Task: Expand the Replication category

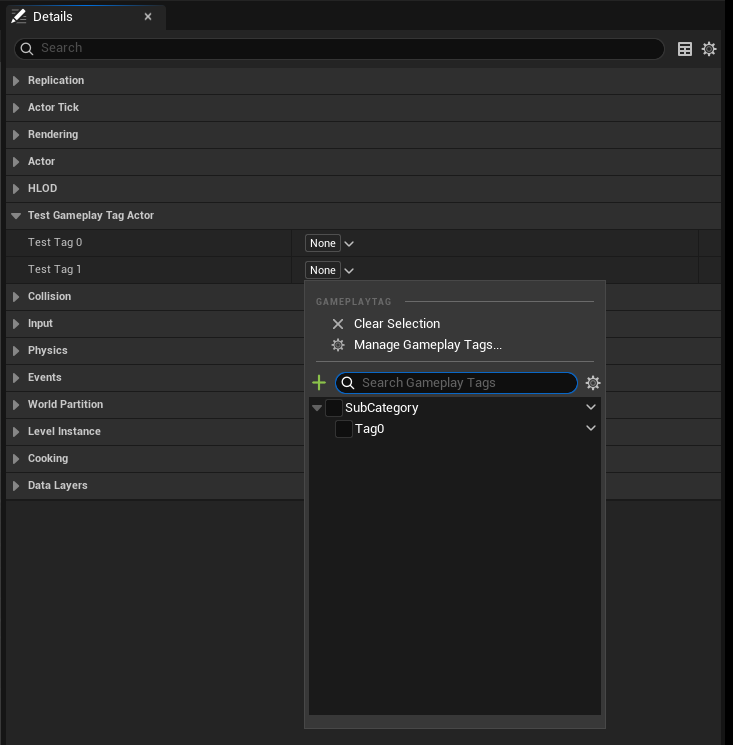Action: [x=16, y=81]
